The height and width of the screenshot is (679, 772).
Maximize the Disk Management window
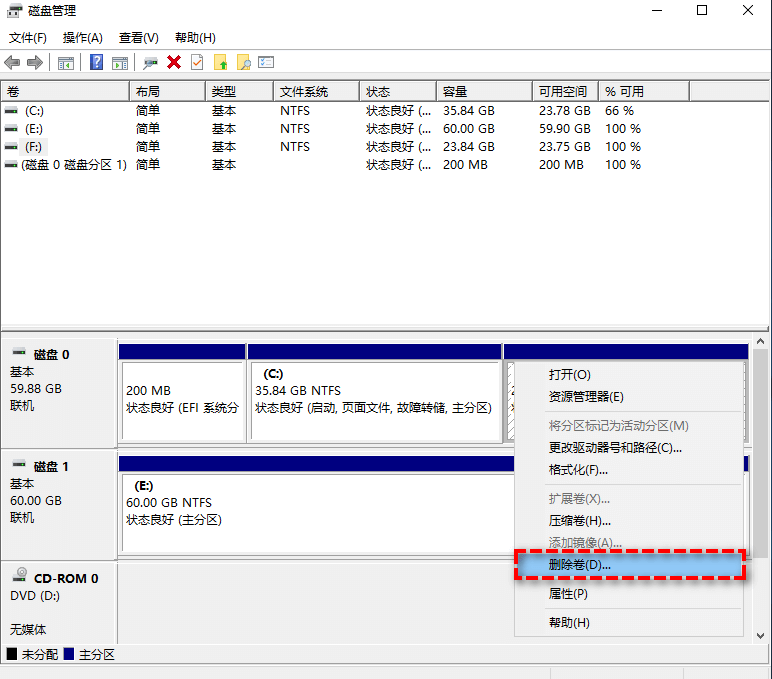(x=702, y=10)
